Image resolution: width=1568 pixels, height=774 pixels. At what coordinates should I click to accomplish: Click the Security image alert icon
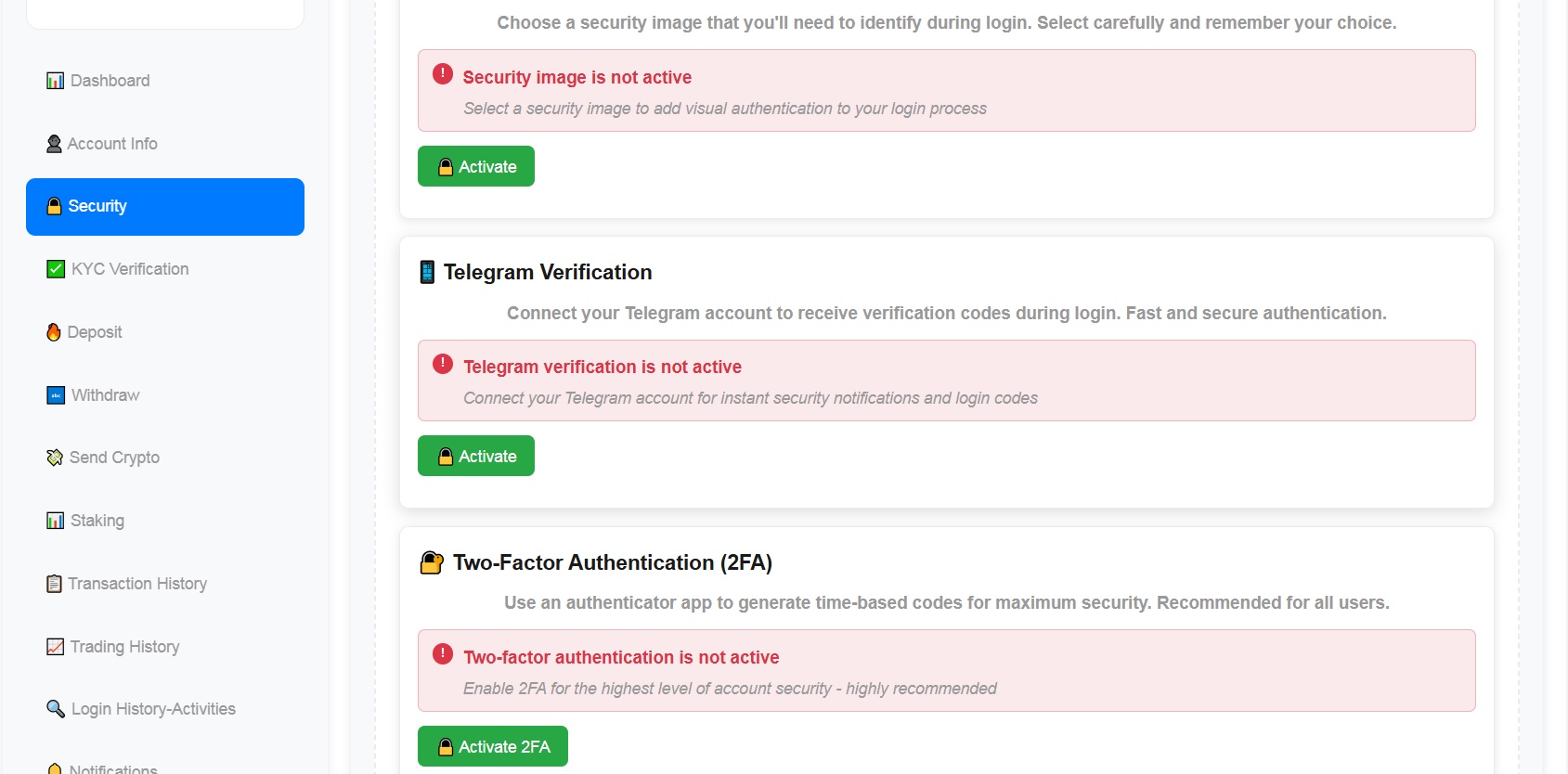pos(443,74)
